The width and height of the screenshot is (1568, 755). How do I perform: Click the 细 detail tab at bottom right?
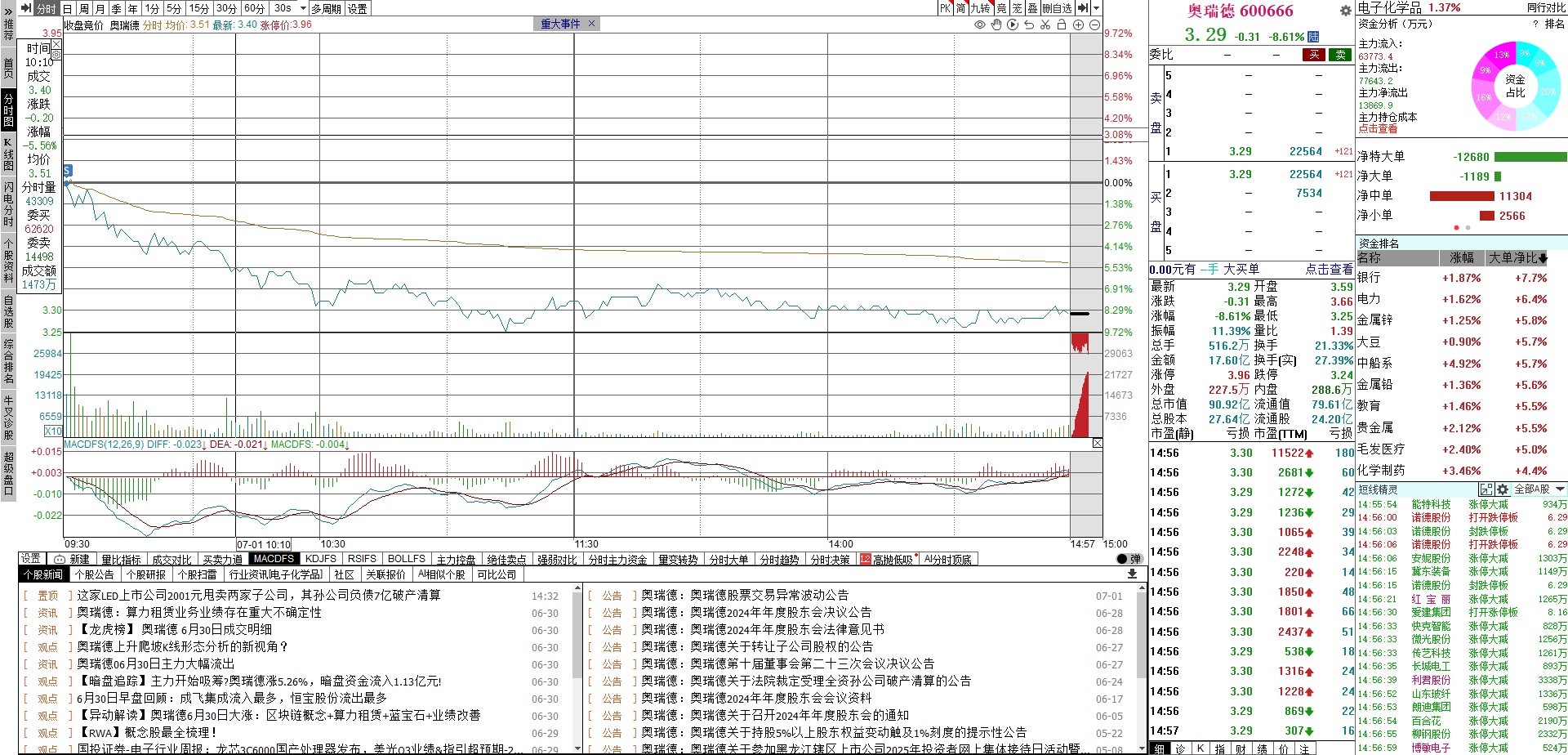click(x=1160, y=748)
